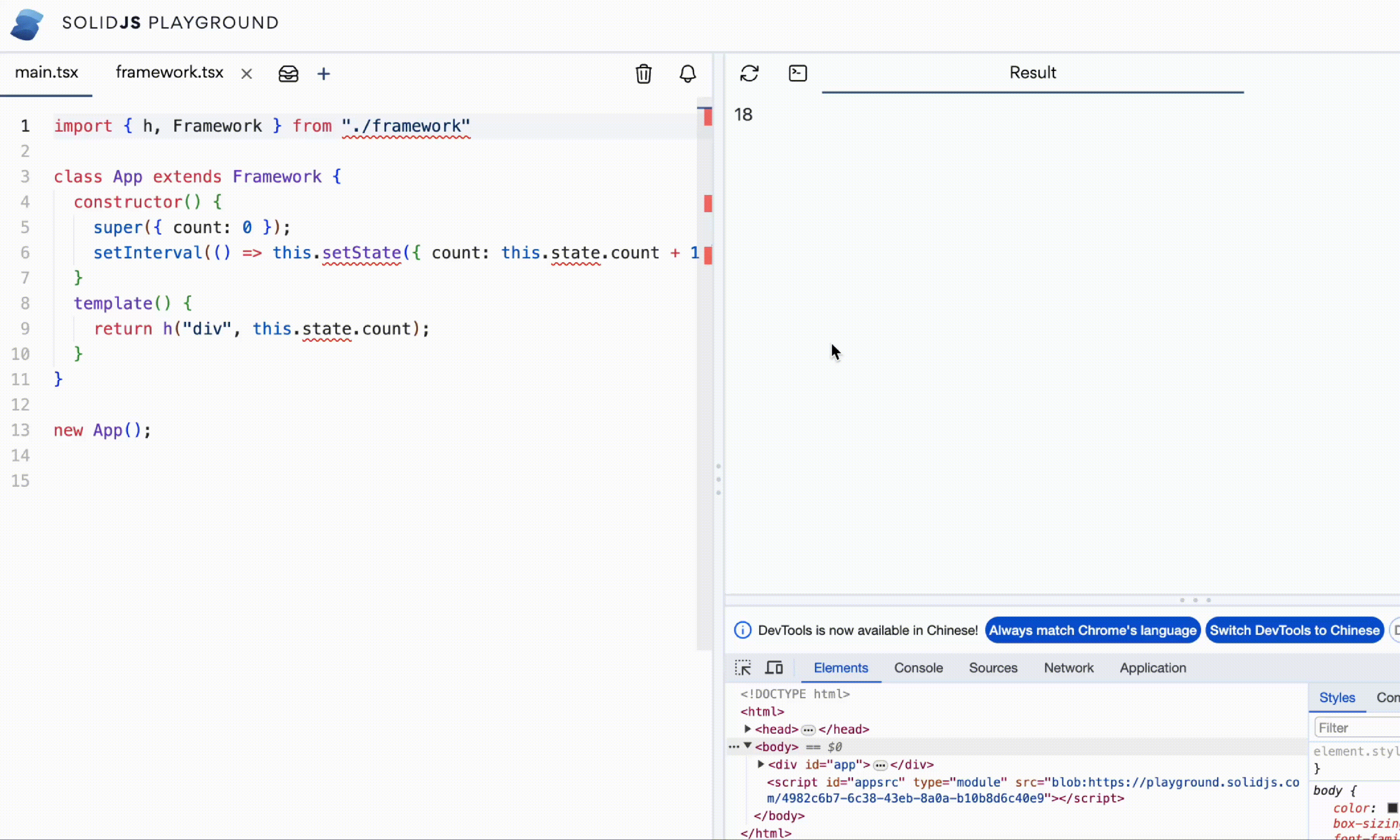Expand the head element node
This screenshot has width=1400, height=840.
747,729
